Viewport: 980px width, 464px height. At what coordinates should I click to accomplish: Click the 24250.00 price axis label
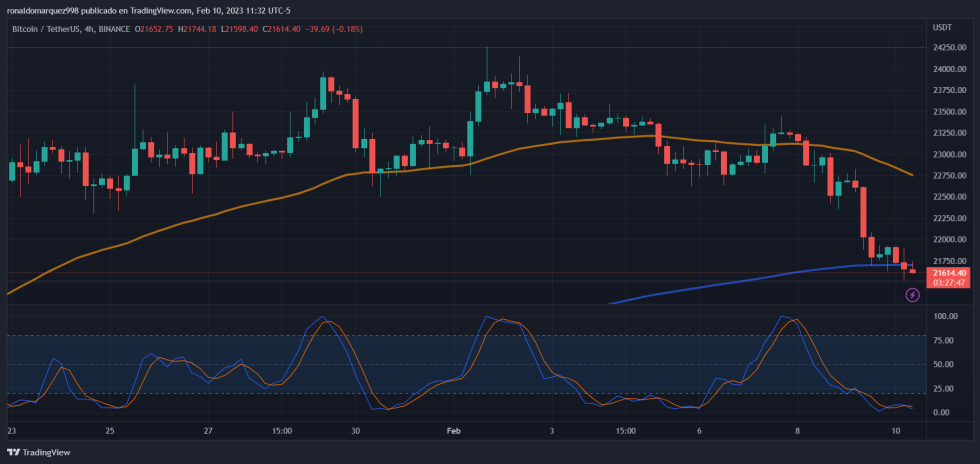pyautogui.click(x=948, y=48)
